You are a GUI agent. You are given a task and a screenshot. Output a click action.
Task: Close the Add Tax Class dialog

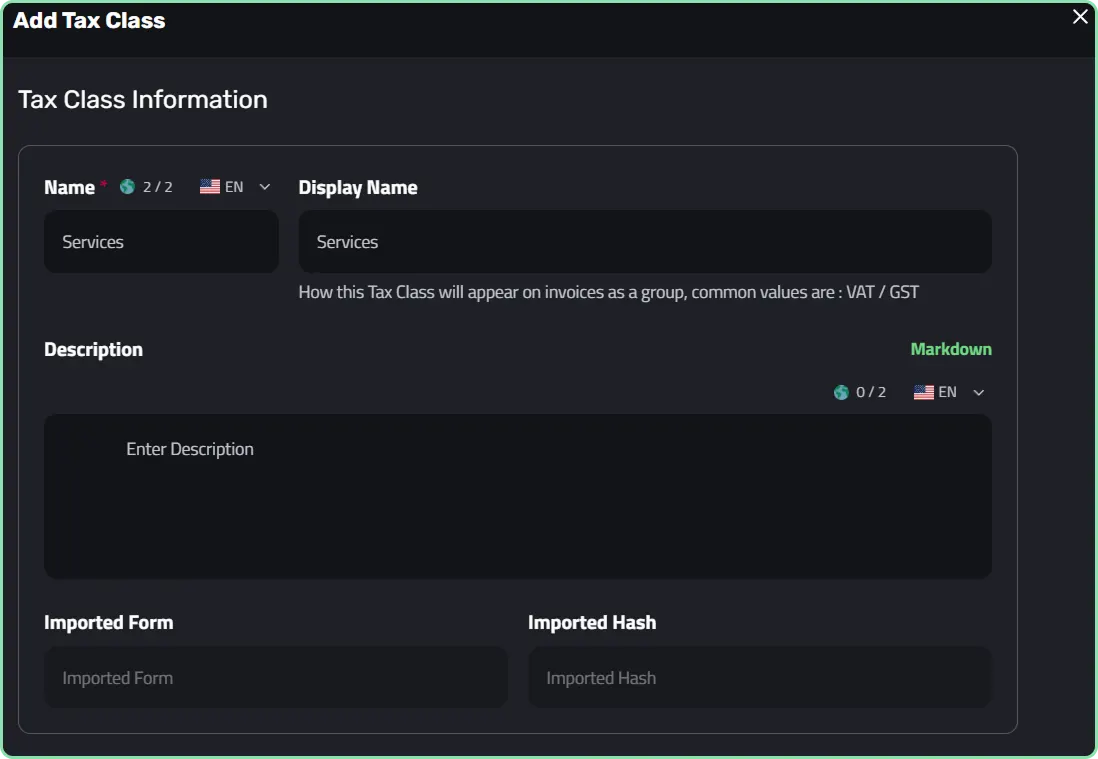coord(1080,16)
